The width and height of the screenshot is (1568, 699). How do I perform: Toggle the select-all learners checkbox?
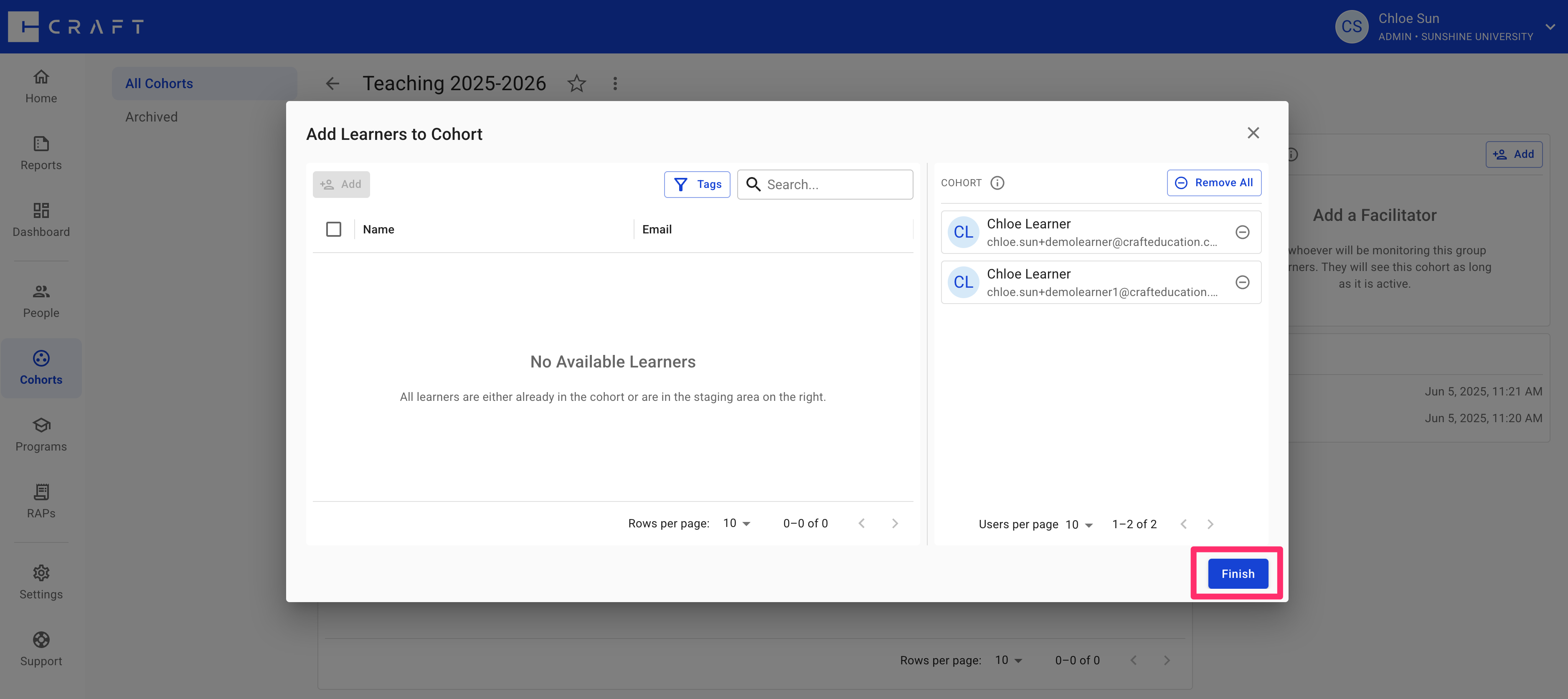tap(334, 229)
